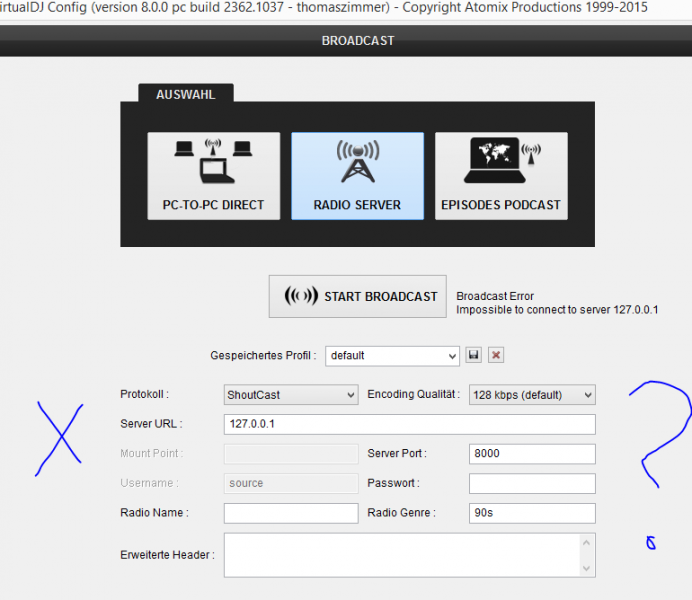Click the Broadcast Error message text
This screenshot has height=600, width=692.
pos(495,296)
